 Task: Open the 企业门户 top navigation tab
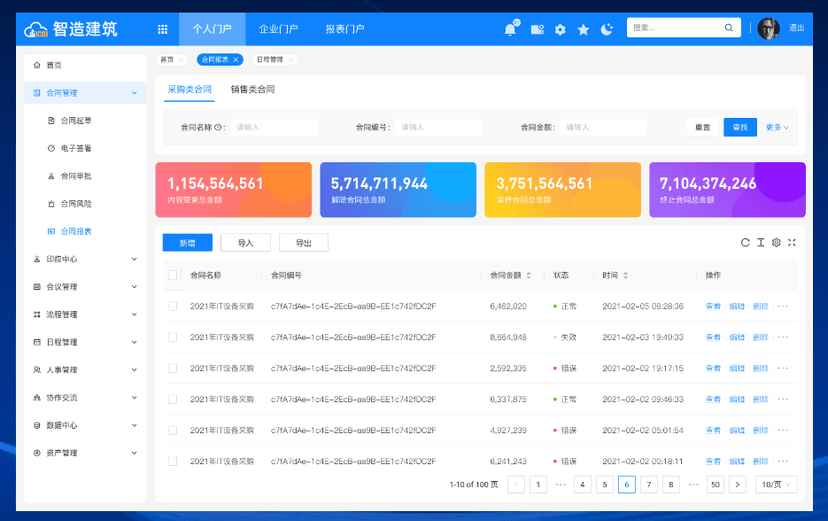point(278,29)
